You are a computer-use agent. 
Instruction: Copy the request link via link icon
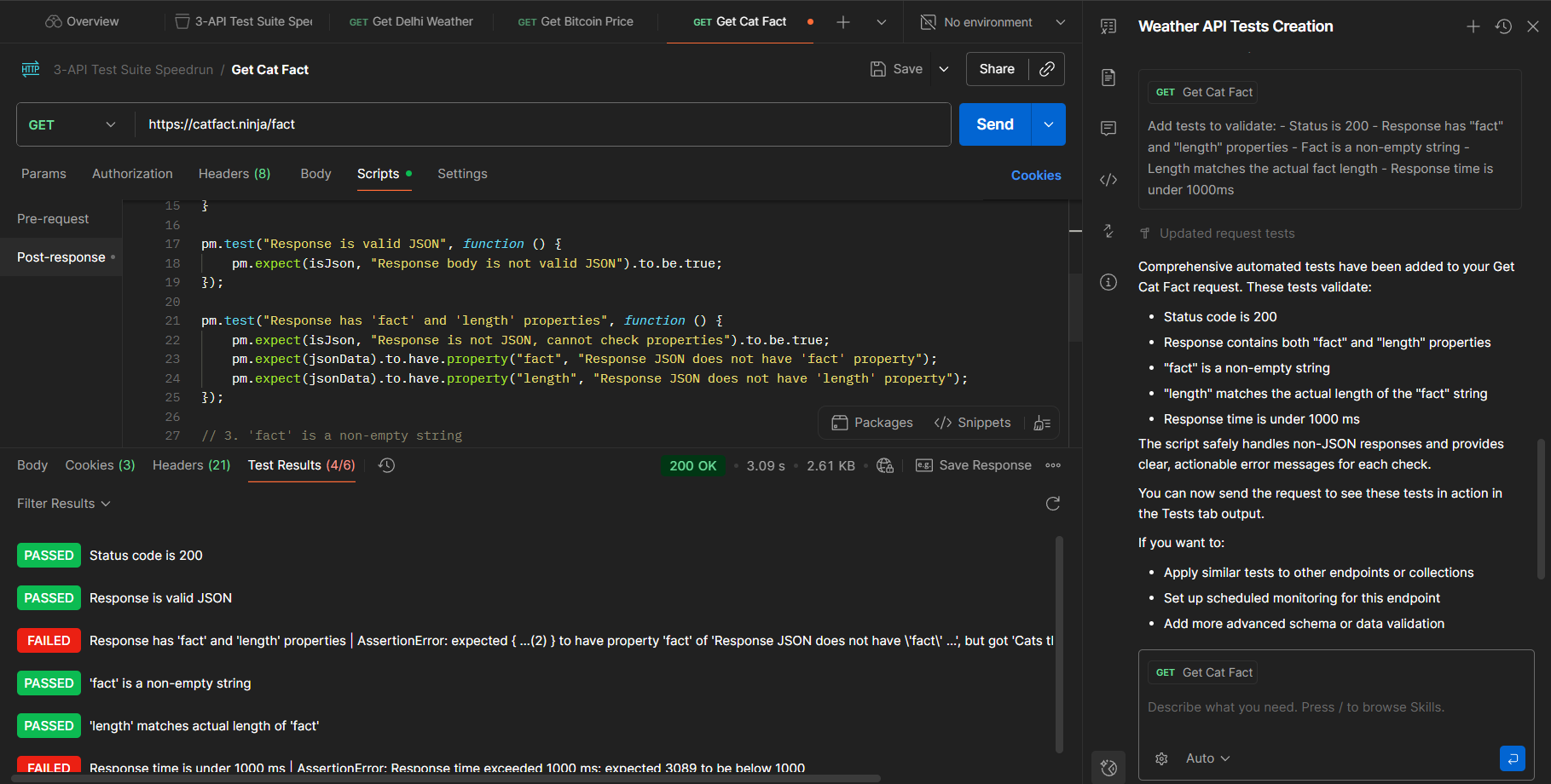point(1047,69)
